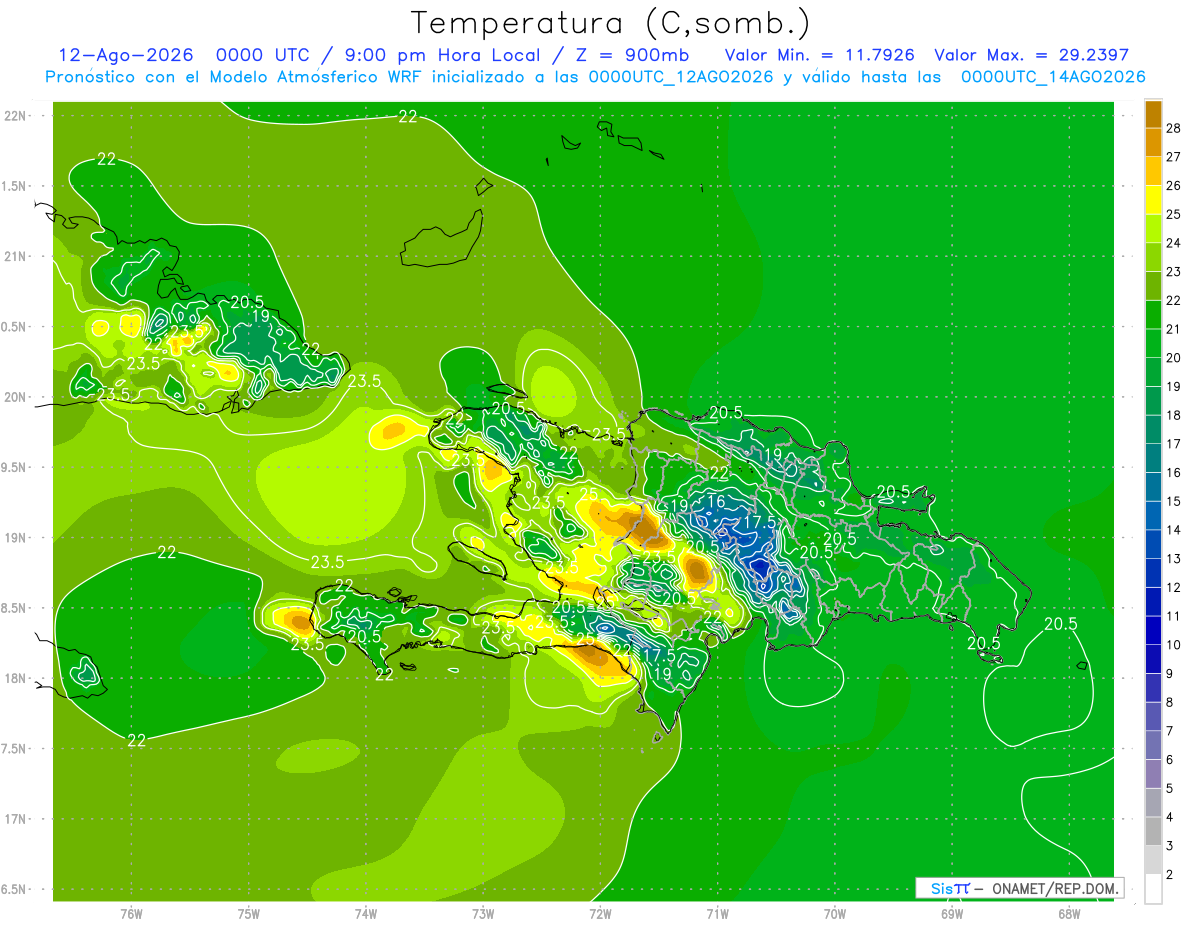Click the clipped "9.5N" latitude label
This screenshot has width=1200, height=927.
pyautogui.click(x=14, y=467)
